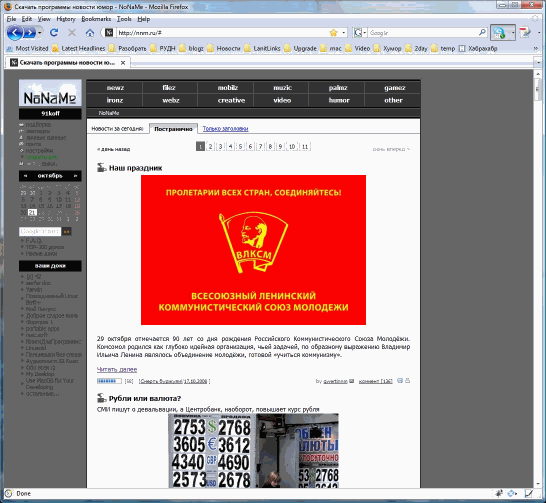This screenshot has width=546, height=503.
Task: Click the Stop loading X icon
Action: 72,33
